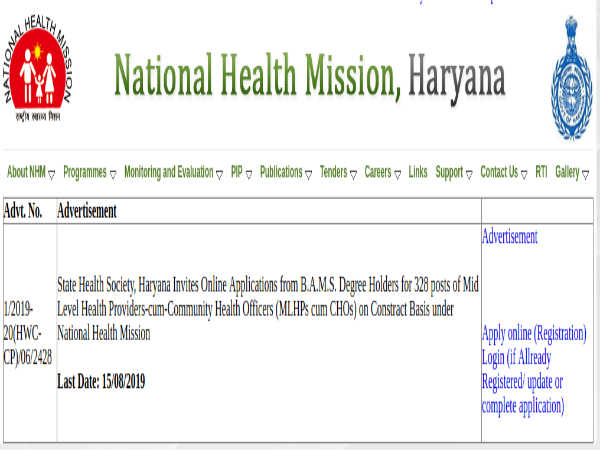Screen dimensions: 600x450
Task: Go to the RTI page
Action: coord(541,172)
